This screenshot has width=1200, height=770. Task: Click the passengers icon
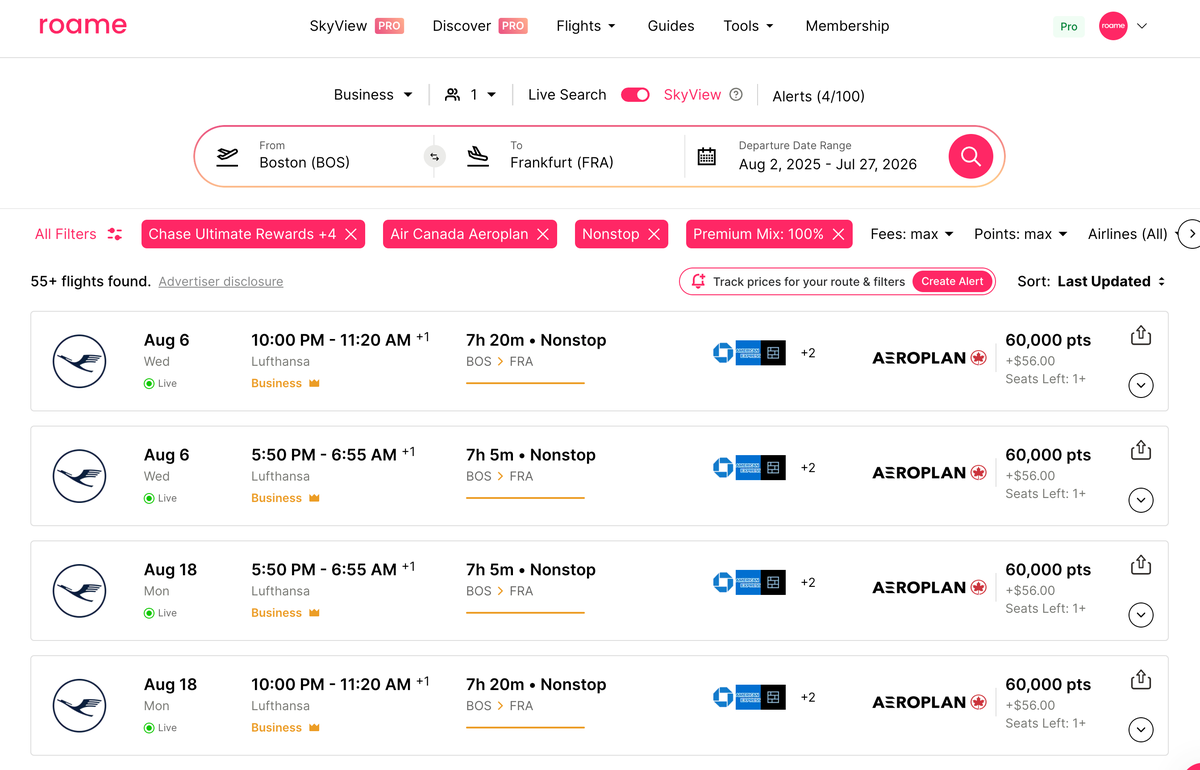tap(453, 95)
